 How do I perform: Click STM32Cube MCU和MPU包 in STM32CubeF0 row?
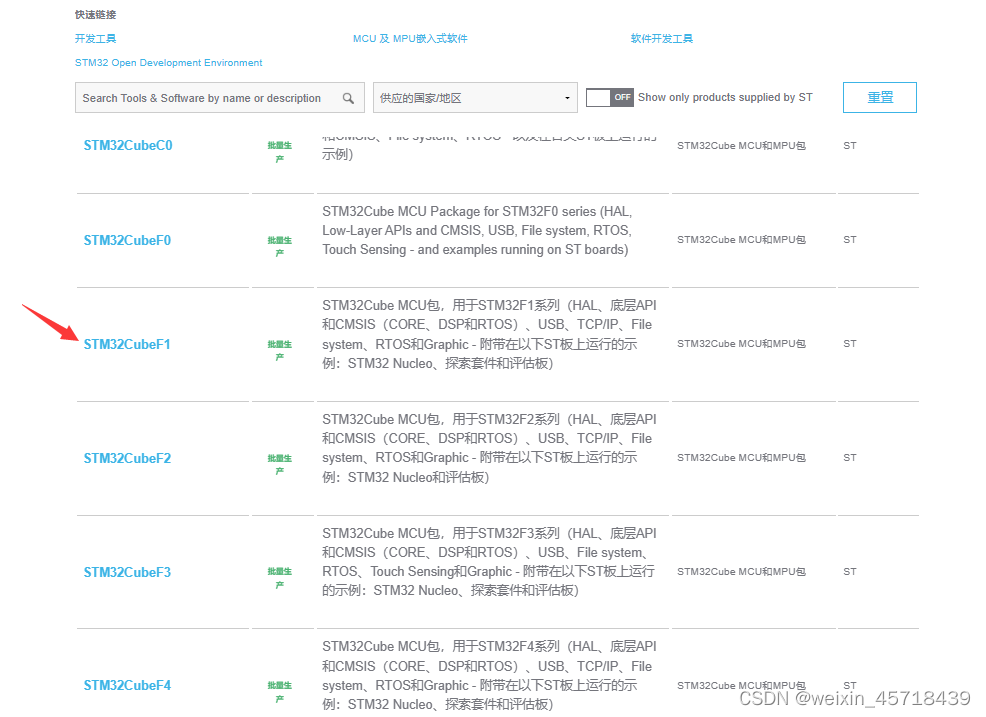(741, 240)
